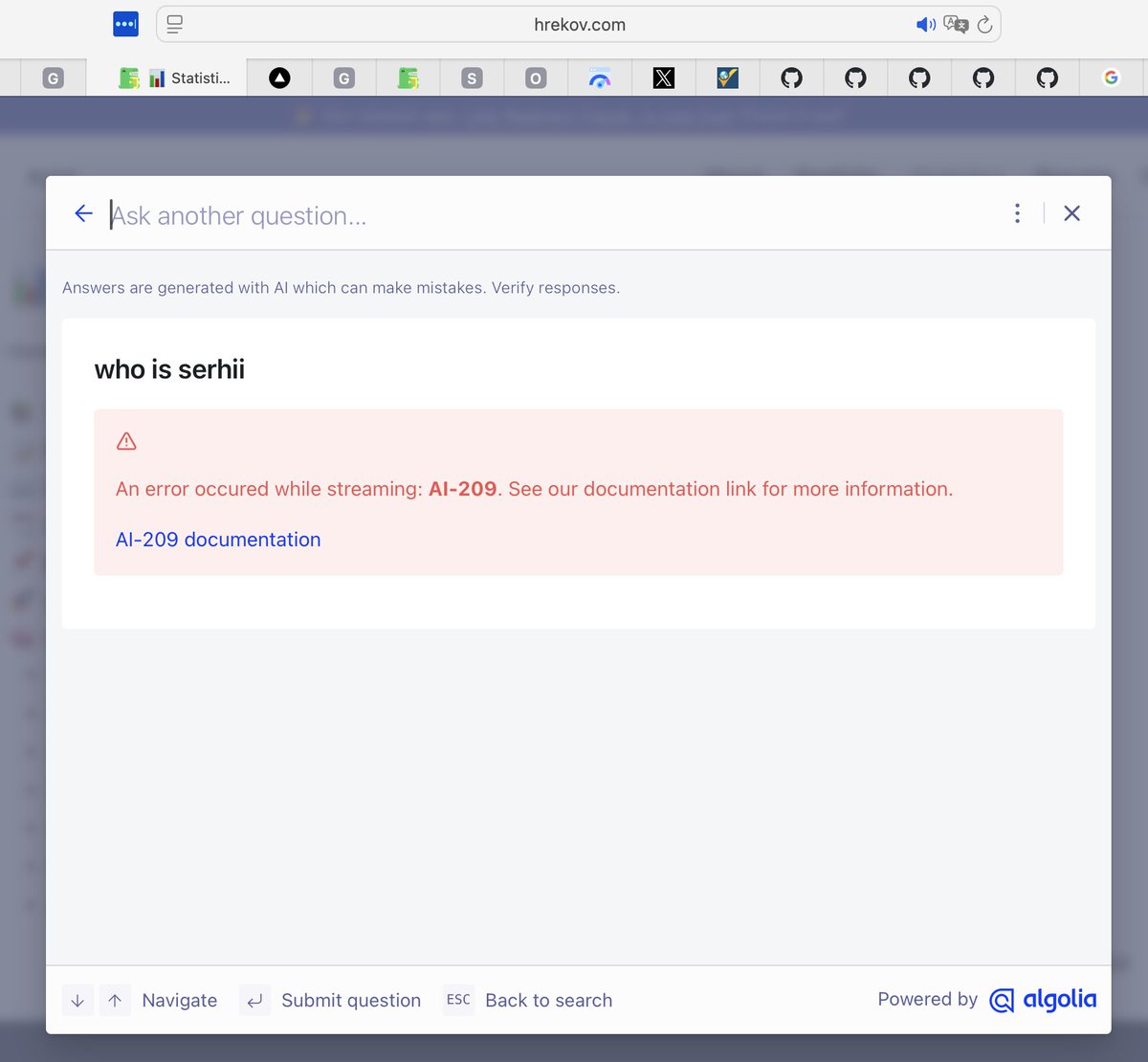Close the Ask AI dialog with the X
The width and height of the screenshot is (1148, 1062).
click(x=1072, y=213)
